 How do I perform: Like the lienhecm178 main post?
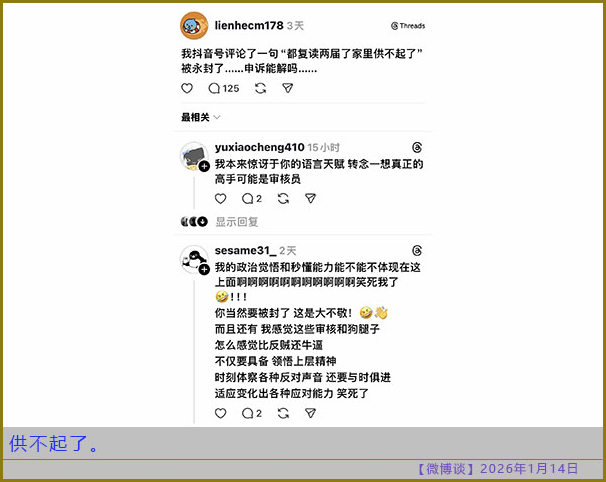coord(187,89)
